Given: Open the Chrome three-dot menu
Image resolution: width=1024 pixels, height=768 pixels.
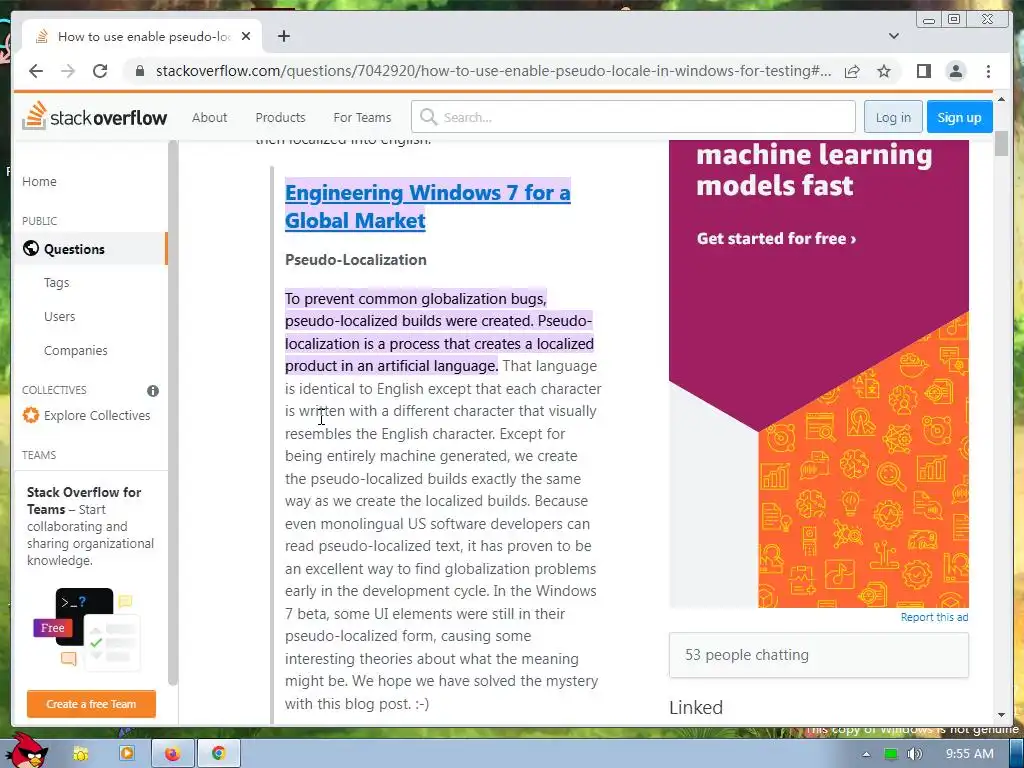Looking at the screenshot, I should (x=988, y=71).
